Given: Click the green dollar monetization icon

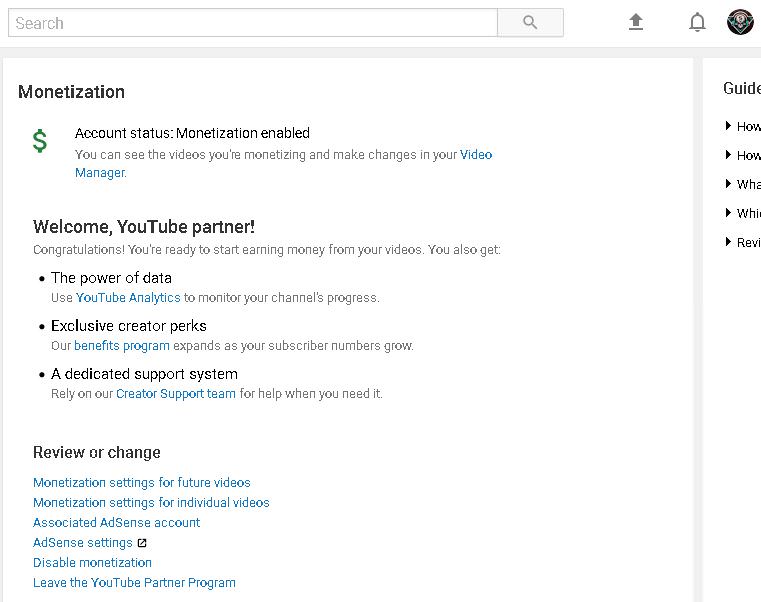Looking at the screenshot, I should tap(40, 141).
